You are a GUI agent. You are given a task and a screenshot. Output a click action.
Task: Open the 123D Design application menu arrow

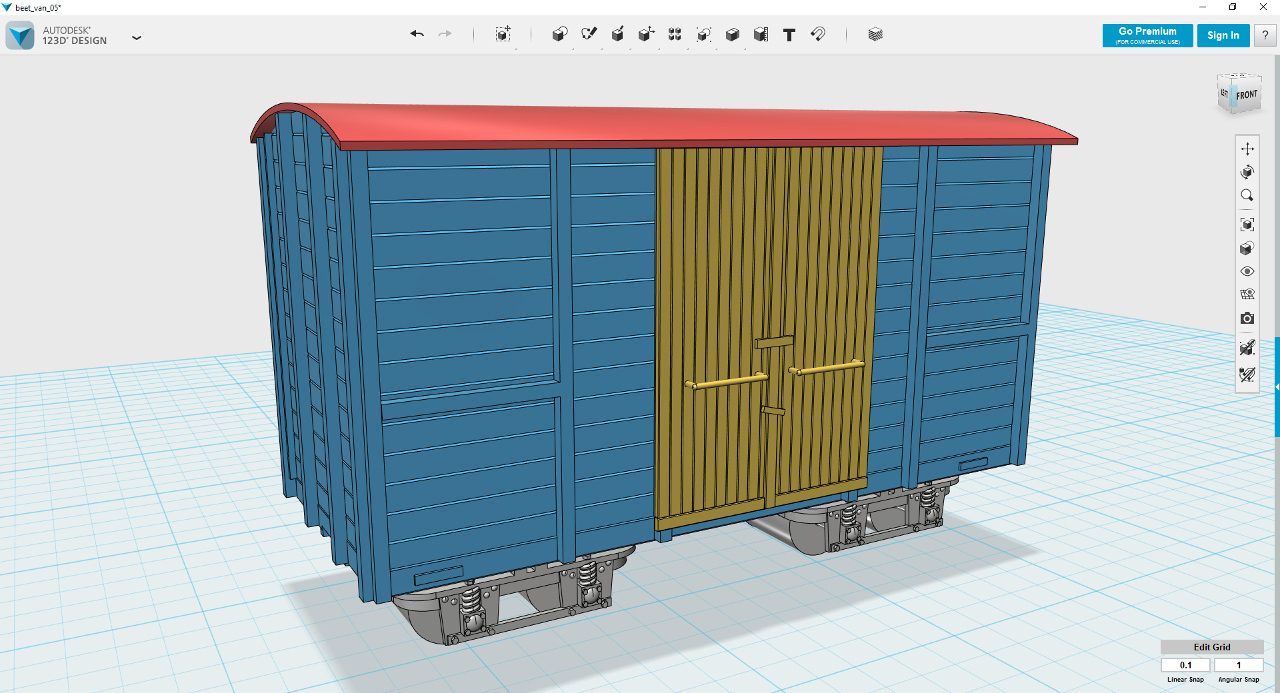[x=137, y=37]
